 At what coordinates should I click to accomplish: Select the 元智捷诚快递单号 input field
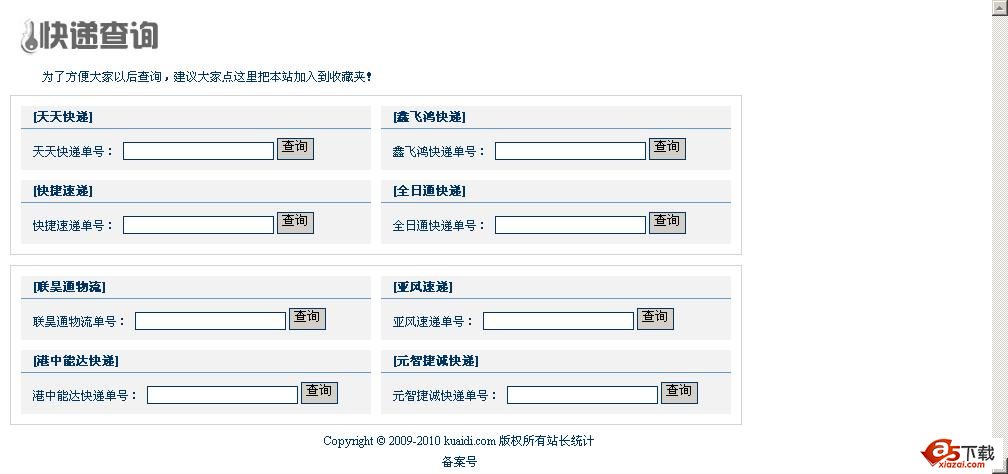[x=582, y=395]
